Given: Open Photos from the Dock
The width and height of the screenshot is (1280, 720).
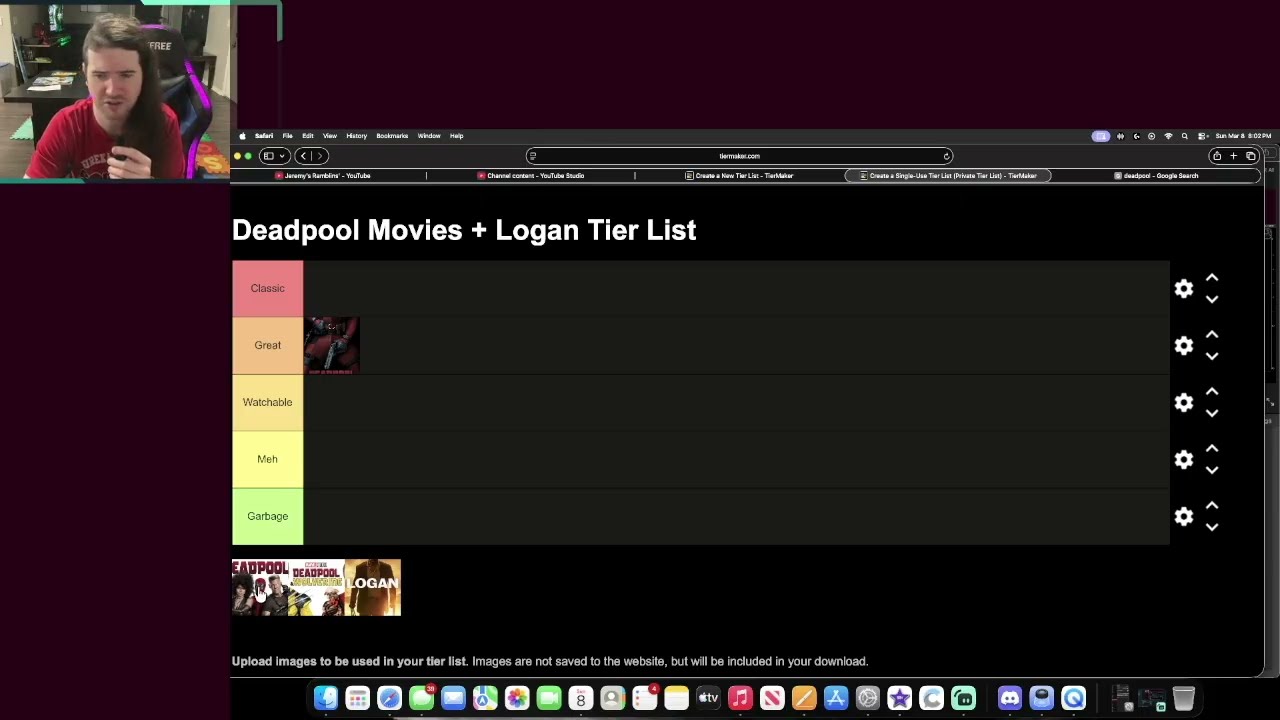Looking at the screenshot, I should [x=517, y=698].
